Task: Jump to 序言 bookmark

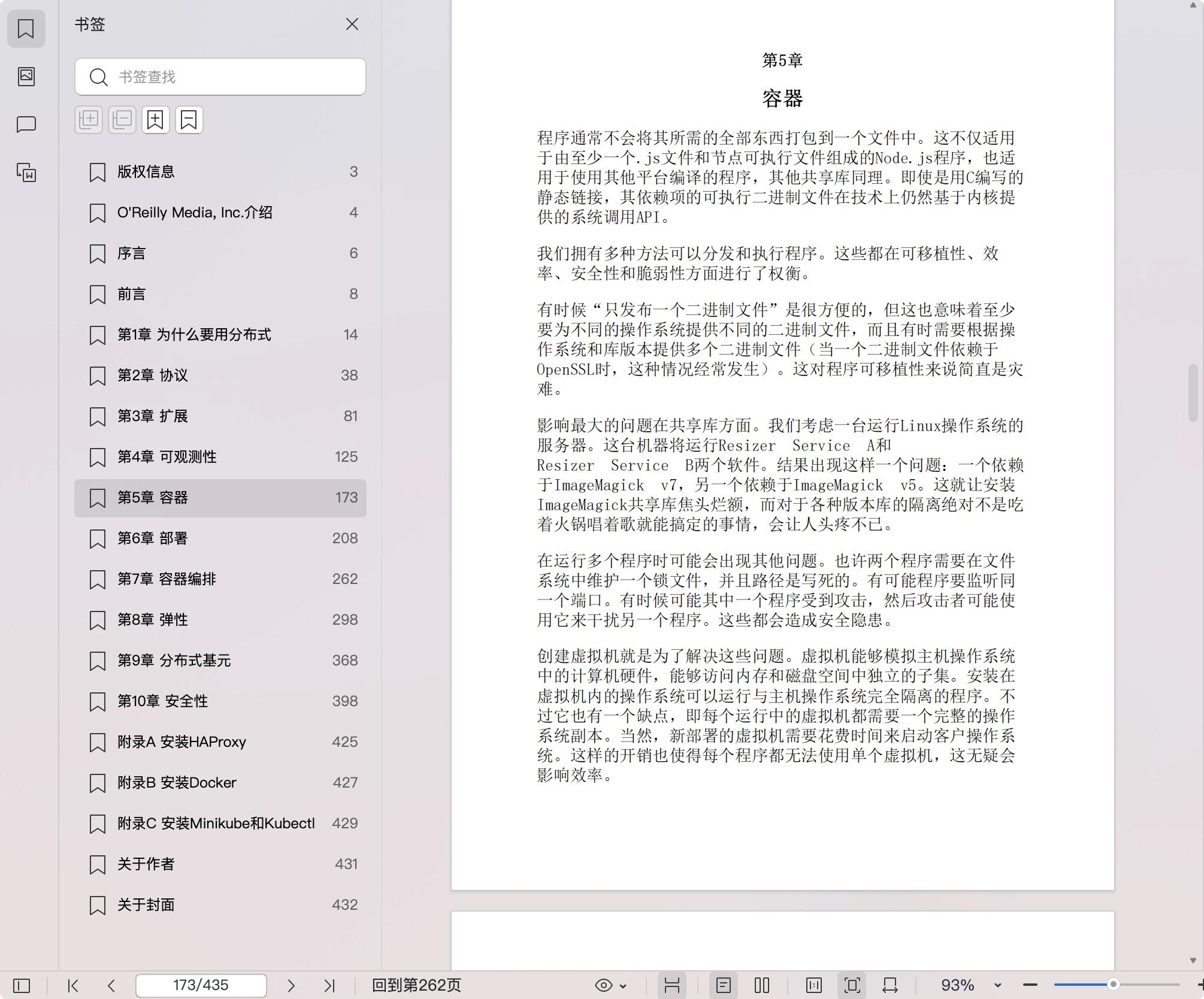Action: click(x=220, y=253)
